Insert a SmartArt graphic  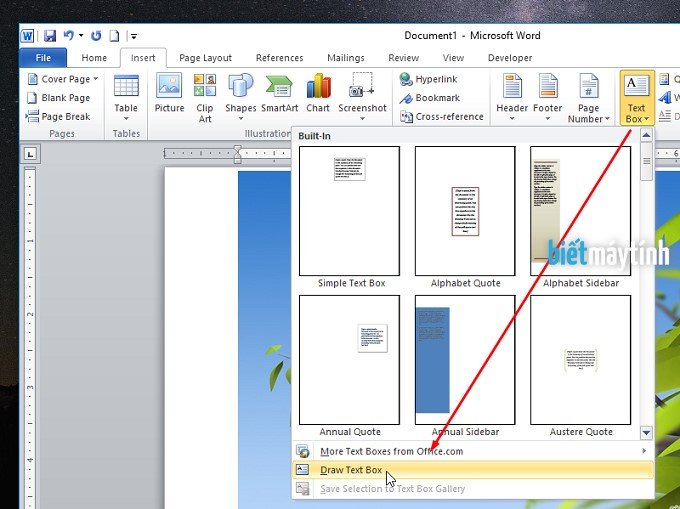279,94
